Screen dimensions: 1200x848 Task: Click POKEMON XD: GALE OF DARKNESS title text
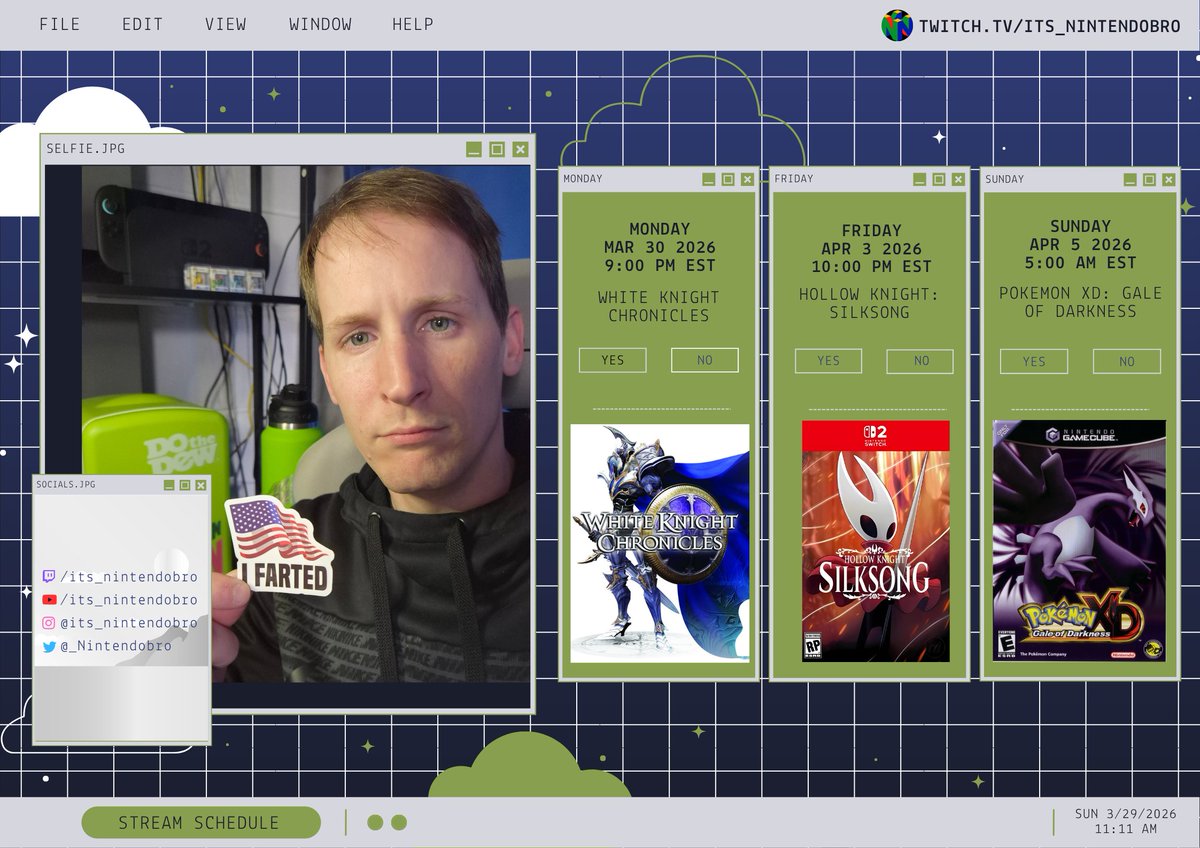point(1080,302)
